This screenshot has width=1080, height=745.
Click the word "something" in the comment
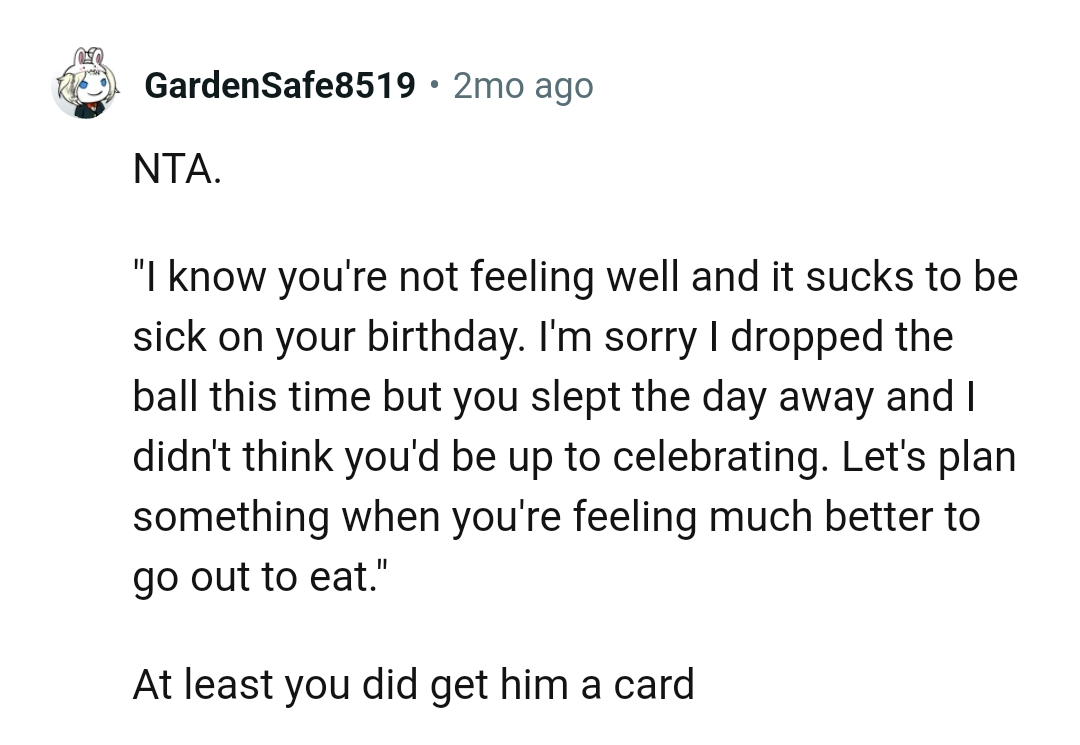[231, 517]
